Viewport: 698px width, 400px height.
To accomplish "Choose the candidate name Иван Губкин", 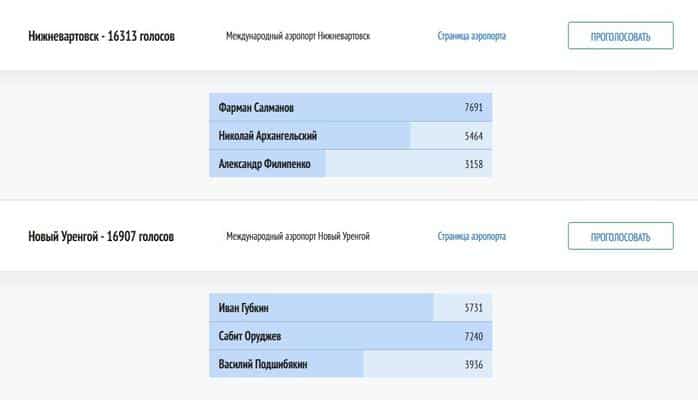I will [x=244, y=308].
